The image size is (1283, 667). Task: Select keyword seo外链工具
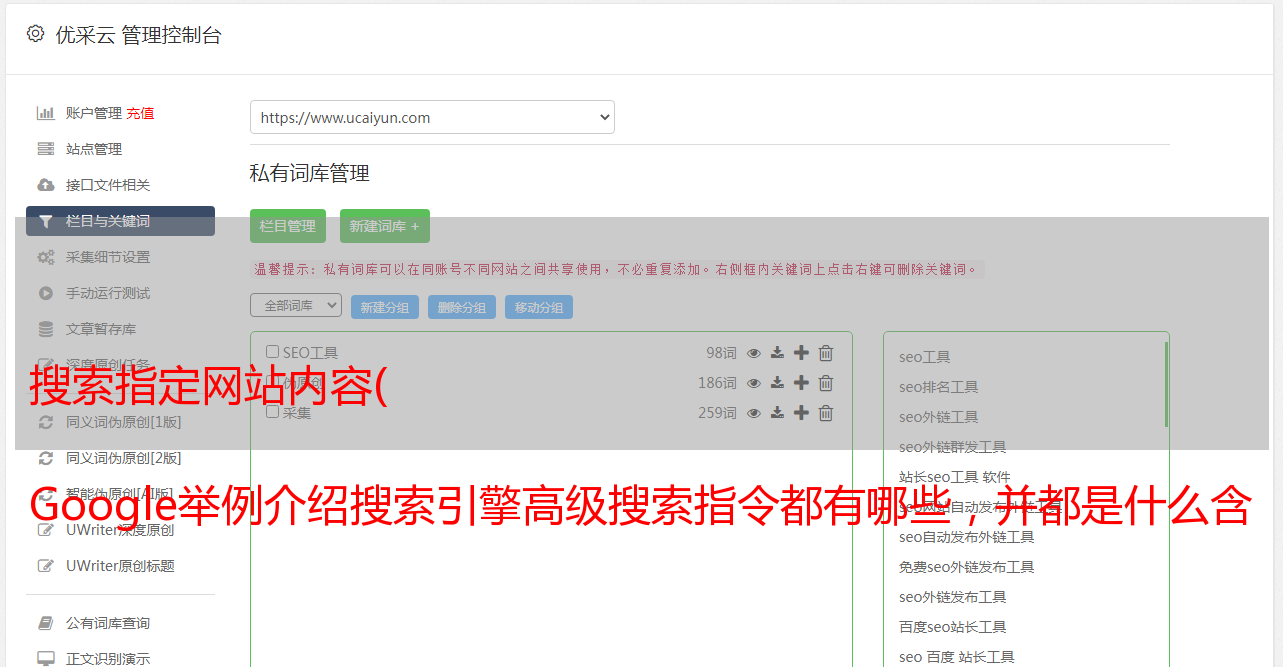pos(939,417)
